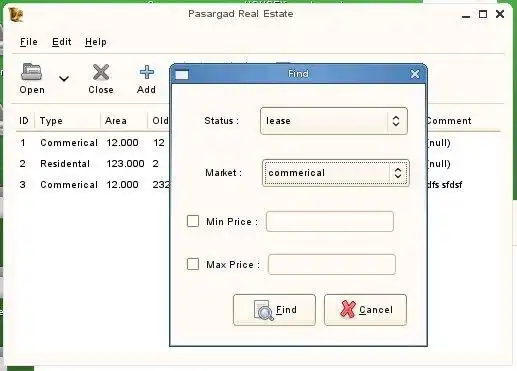Click the Status dropdown arrows

click(x=396, y=121)
